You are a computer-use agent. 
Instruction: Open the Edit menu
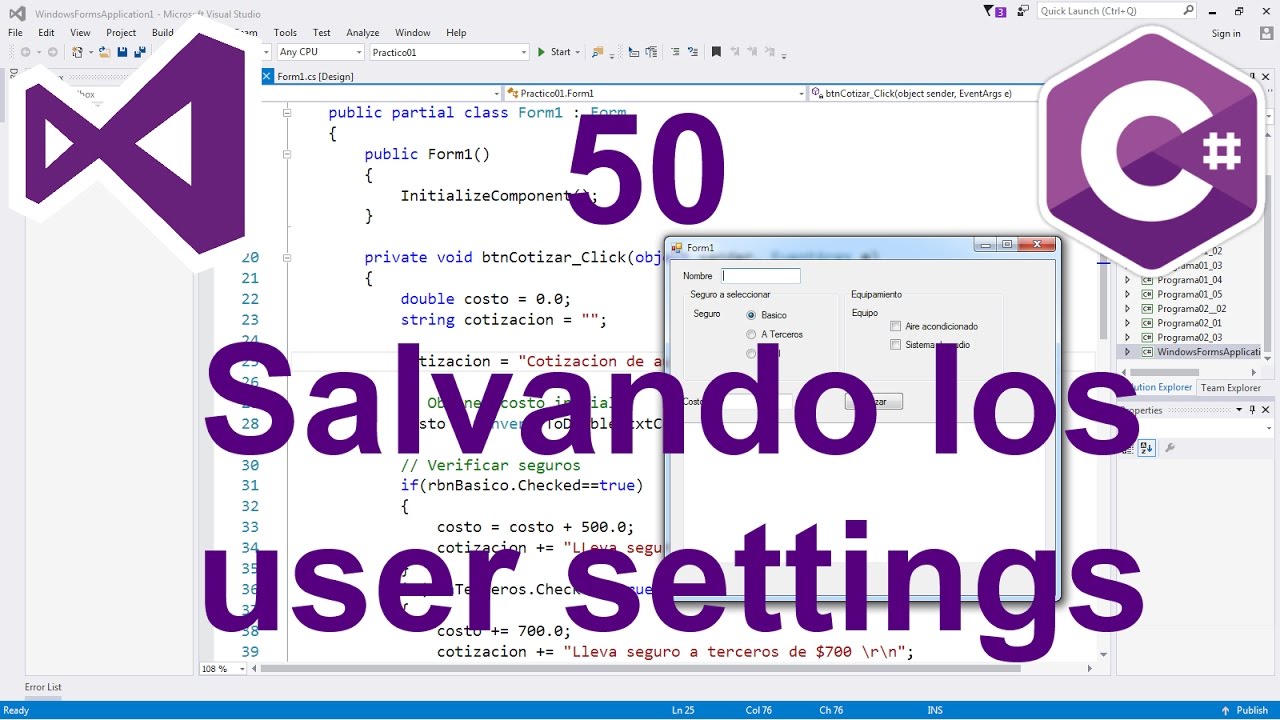(x=47, y=33)
